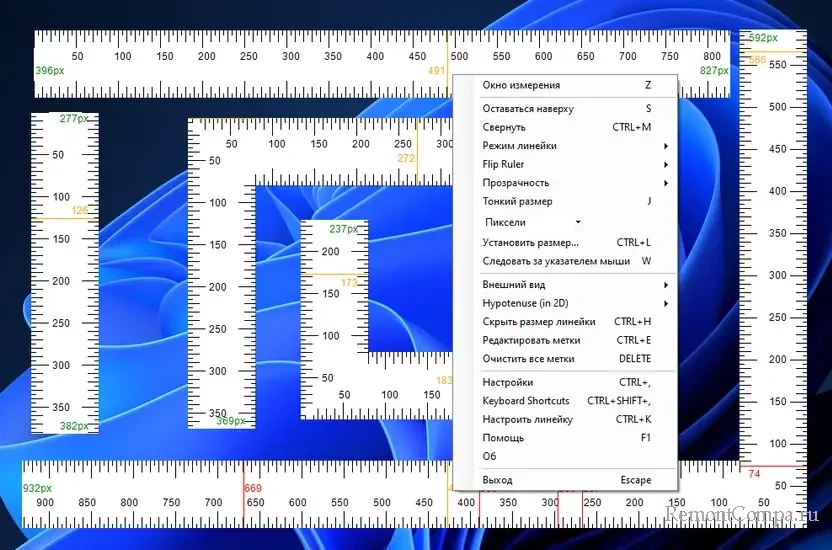The height and width of the screenshot is (550, 832).
Task: Click the 173 marker on the inner ruler
Action: pos(349,283)
